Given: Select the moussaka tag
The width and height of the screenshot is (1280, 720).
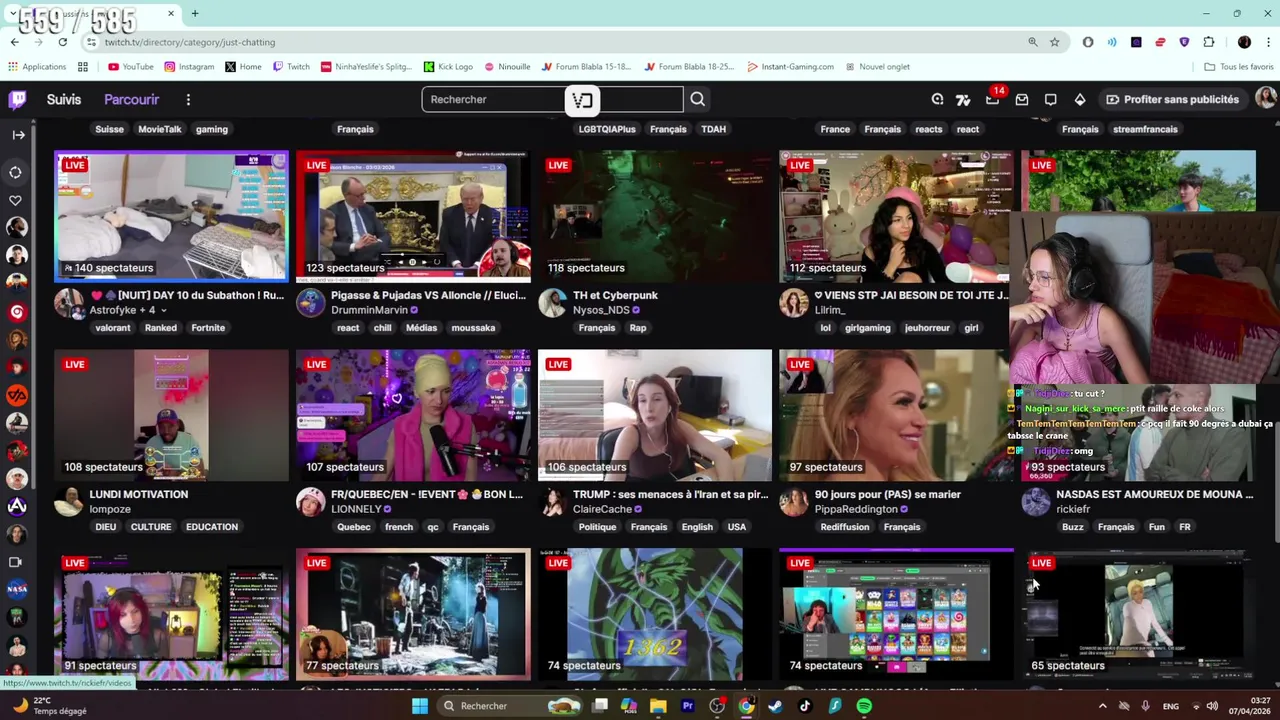Looking at the screenshot, I should [x=473, y=328].
